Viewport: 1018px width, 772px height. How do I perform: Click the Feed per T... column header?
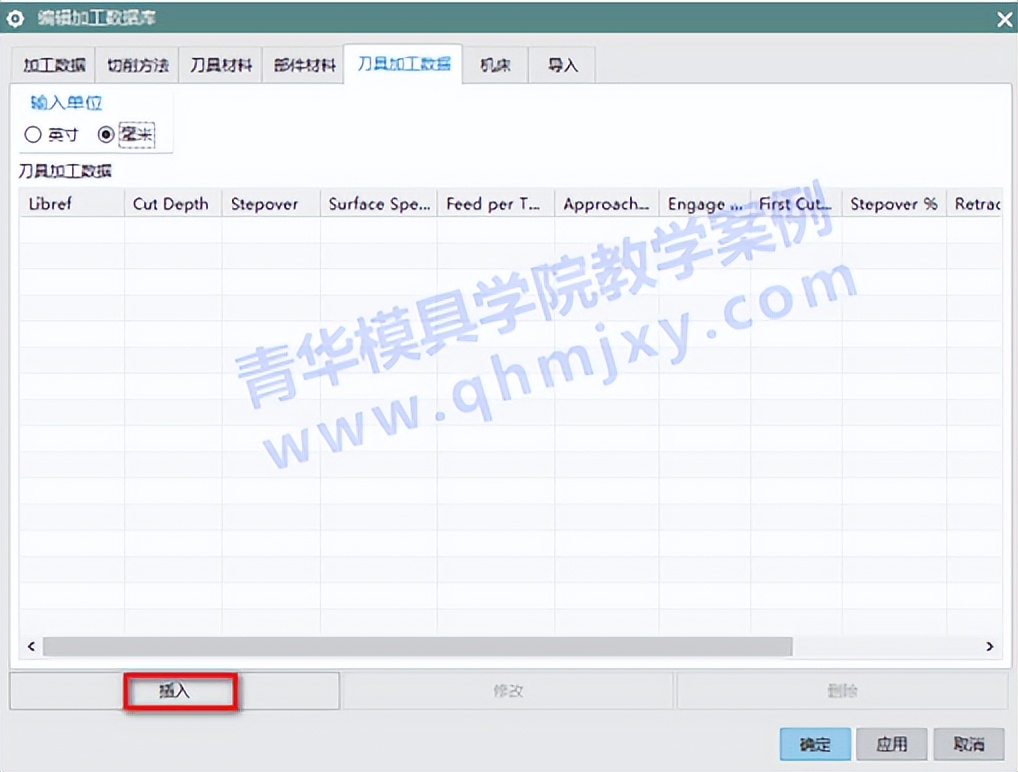click(x=496, y=204)
